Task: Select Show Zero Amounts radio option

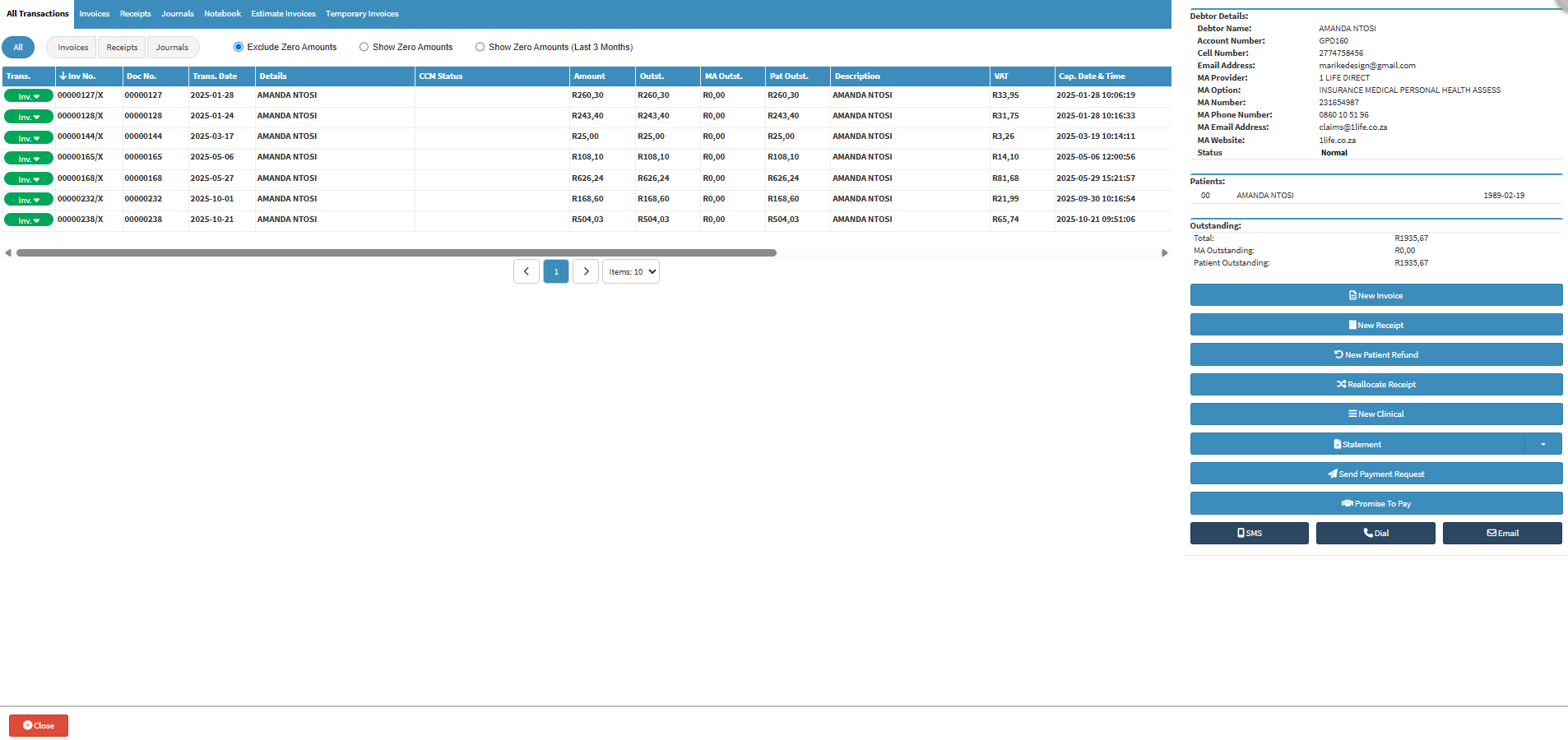Action: point(364,48)
